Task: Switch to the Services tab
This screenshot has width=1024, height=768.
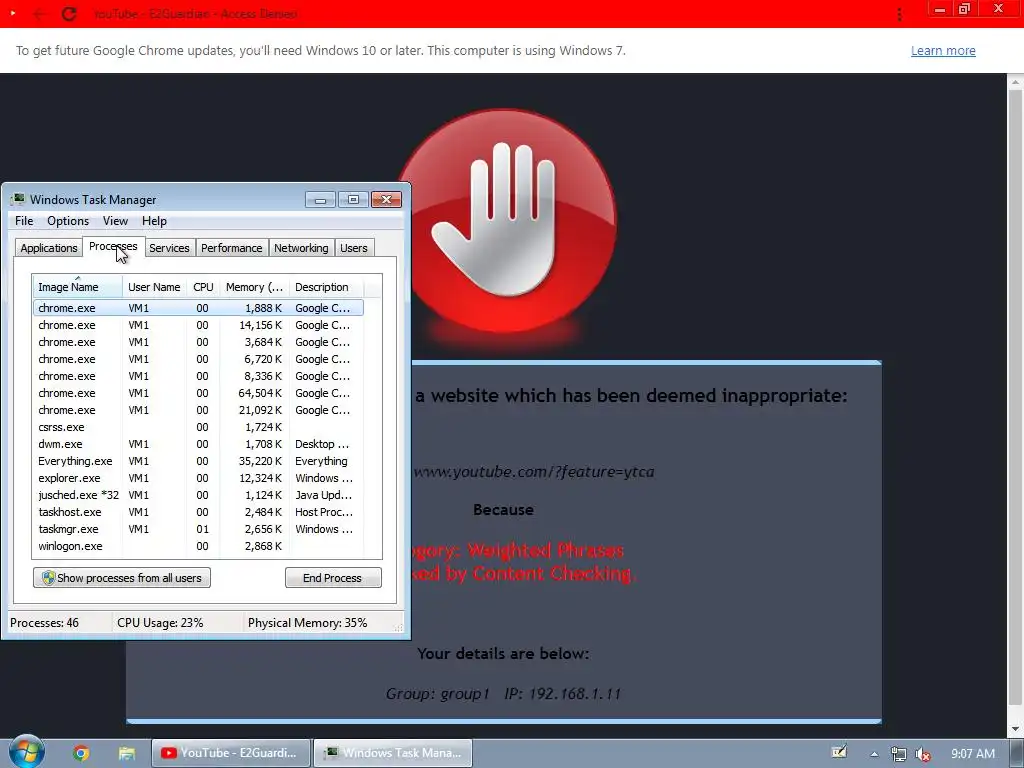Action: tap(169, 248)
